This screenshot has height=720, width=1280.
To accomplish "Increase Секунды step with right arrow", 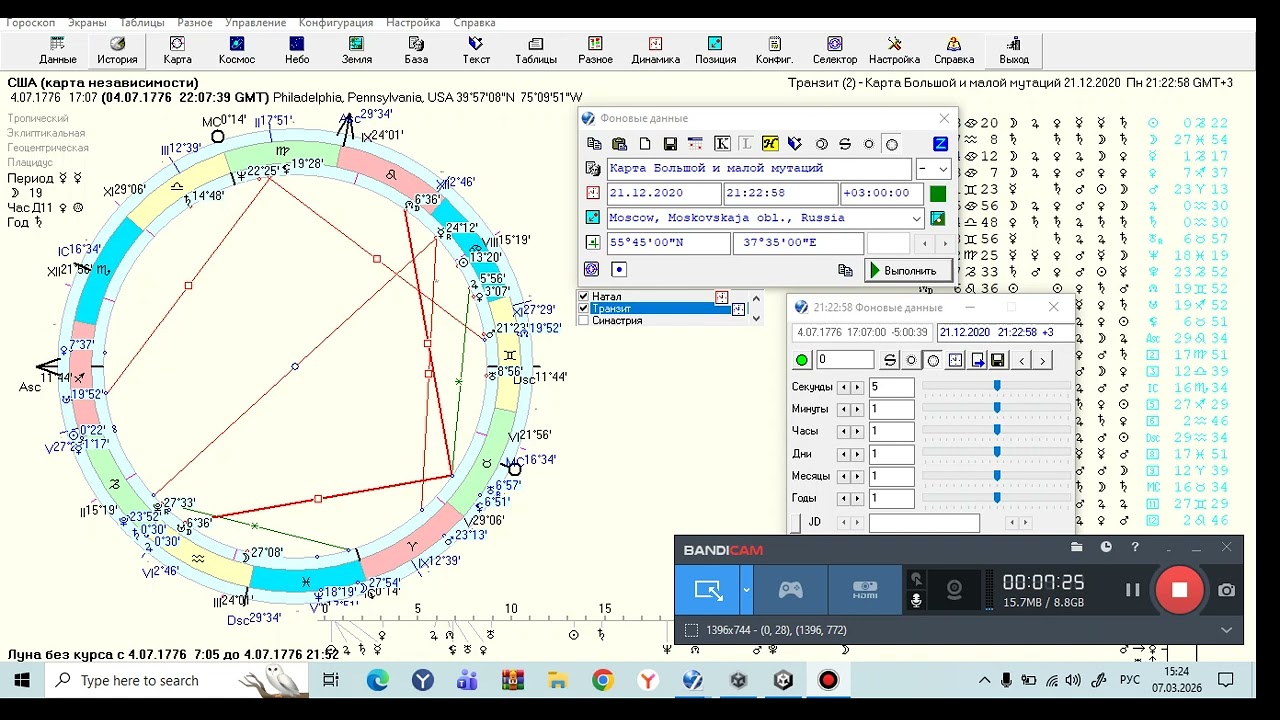I will pyautogui.click(x=857, y=387).
